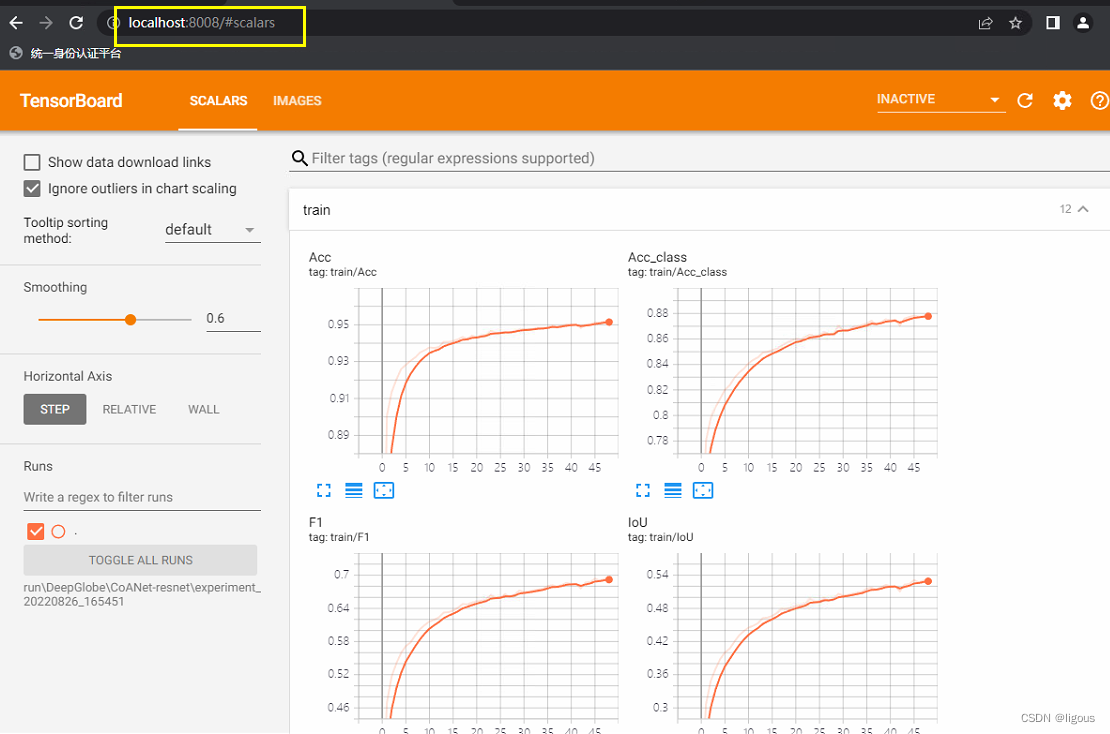Open the TensorBoard help question mark icon
Image resolution: width=1110 pixels, height=734 pixels.
[1099, 101]
